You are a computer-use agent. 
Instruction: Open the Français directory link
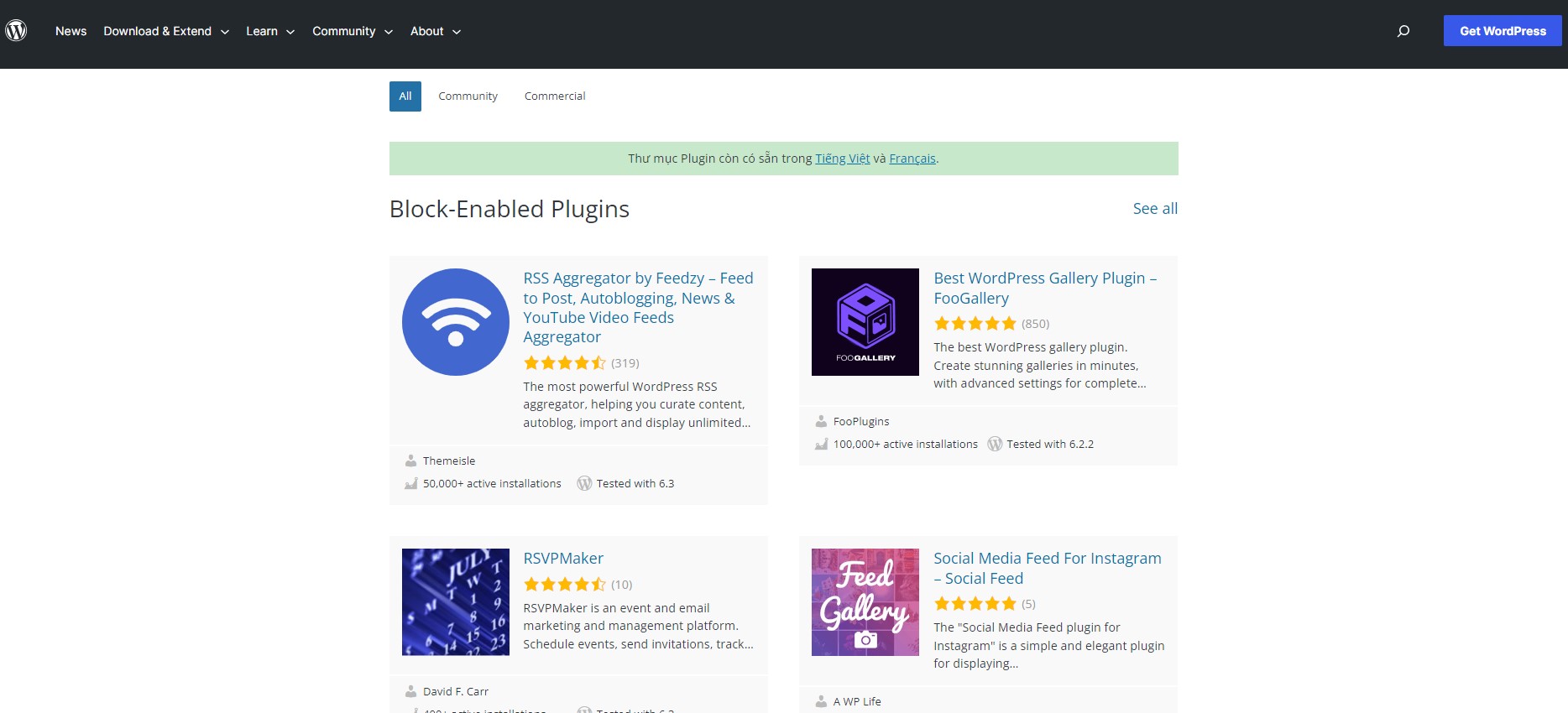click(x=912, y=159)
